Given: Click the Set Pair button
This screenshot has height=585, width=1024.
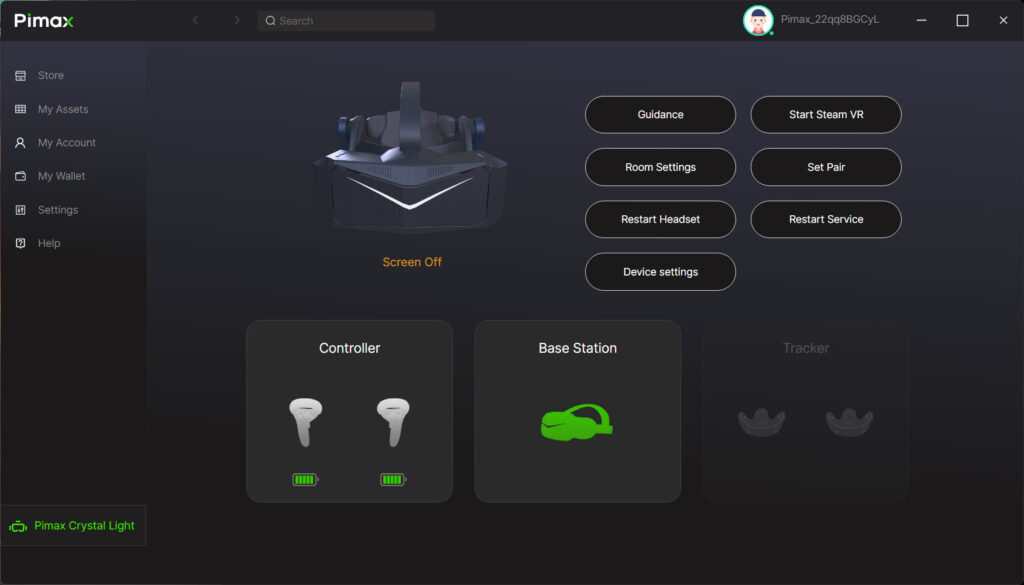Looking at the screenshot, I should [826, 167].
